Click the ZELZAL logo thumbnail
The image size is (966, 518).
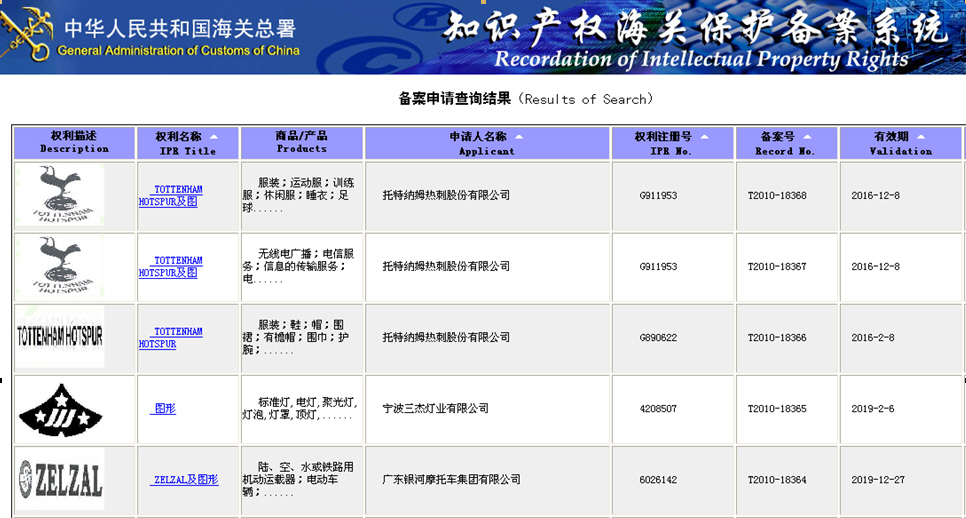click(x=60, y=479)
